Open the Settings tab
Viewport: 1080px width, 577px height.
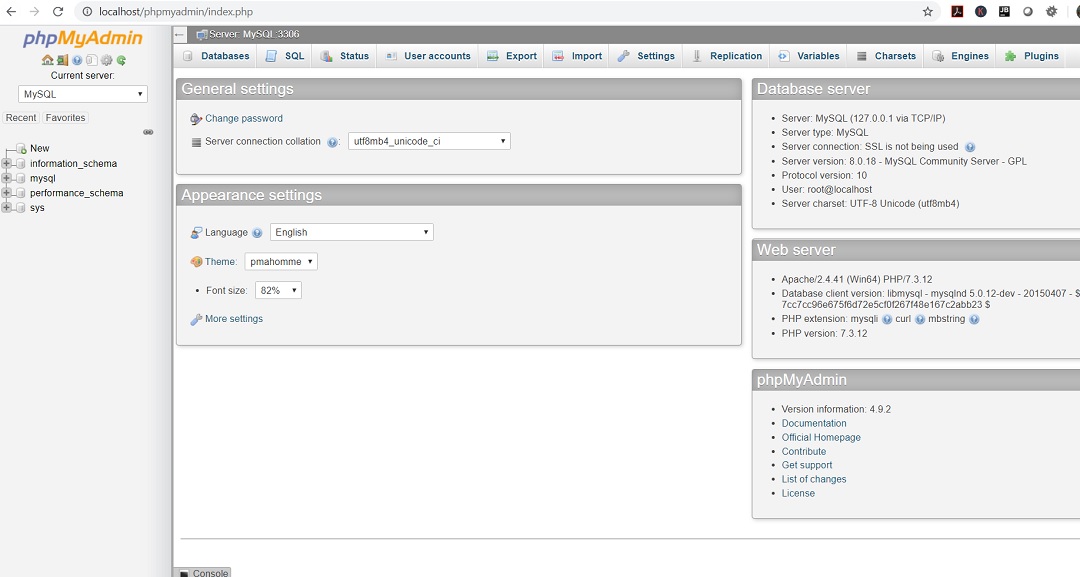[646, 56]
